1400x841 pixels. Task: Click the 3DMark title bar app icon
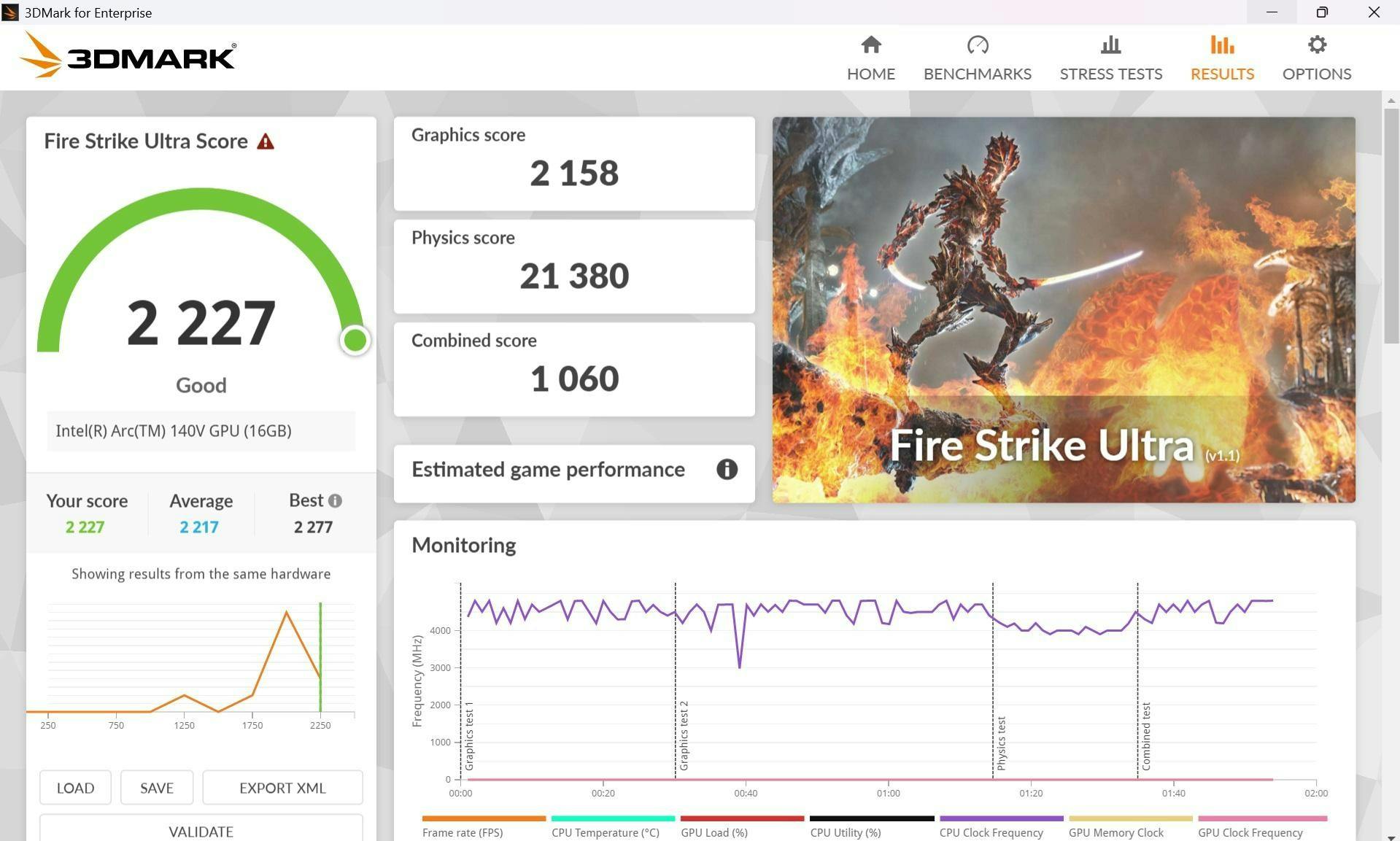pyautogui.click(x=10, y=12)
